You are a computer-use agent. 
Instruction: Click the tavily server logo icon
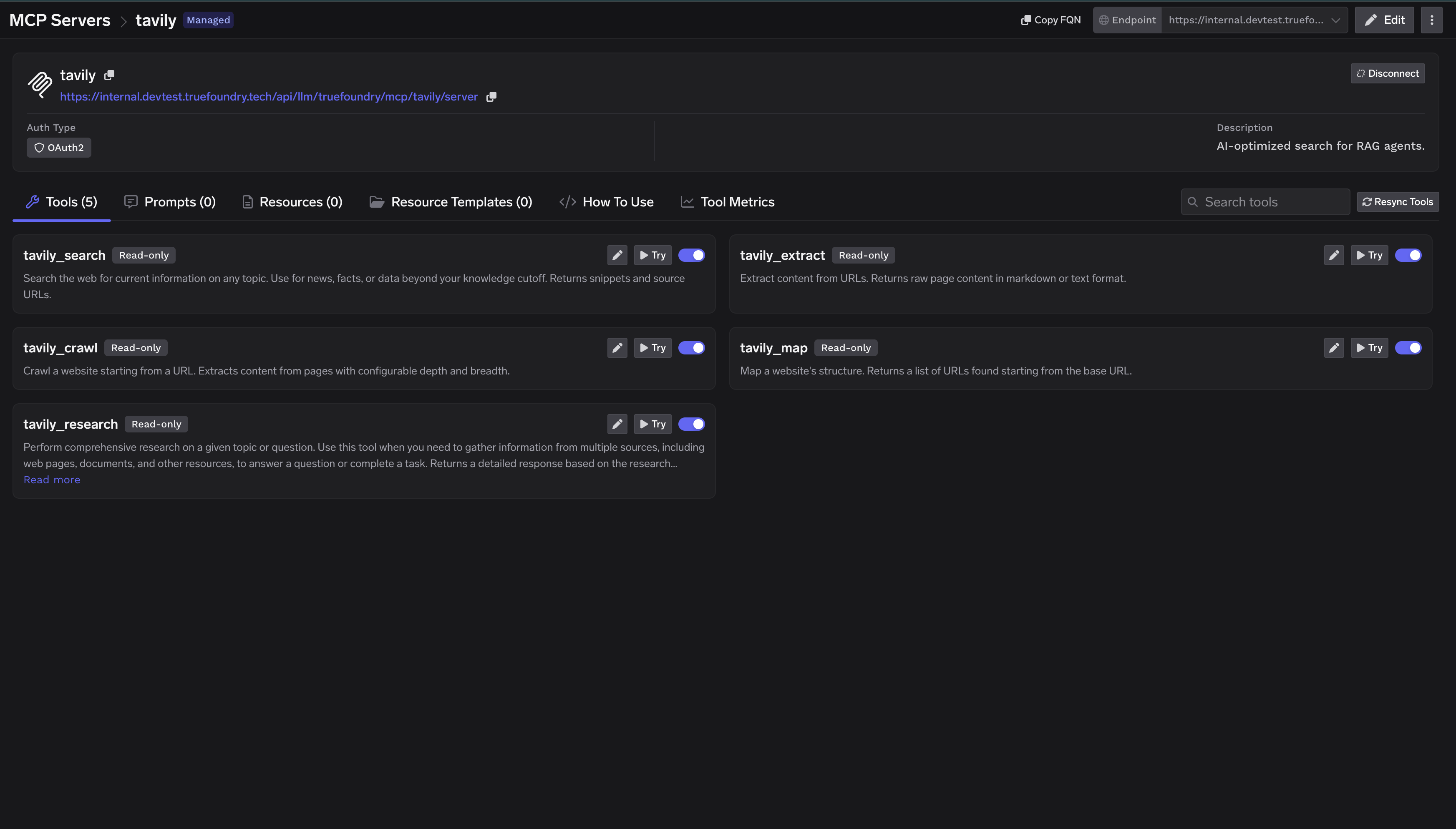click(x=40, y=85)
